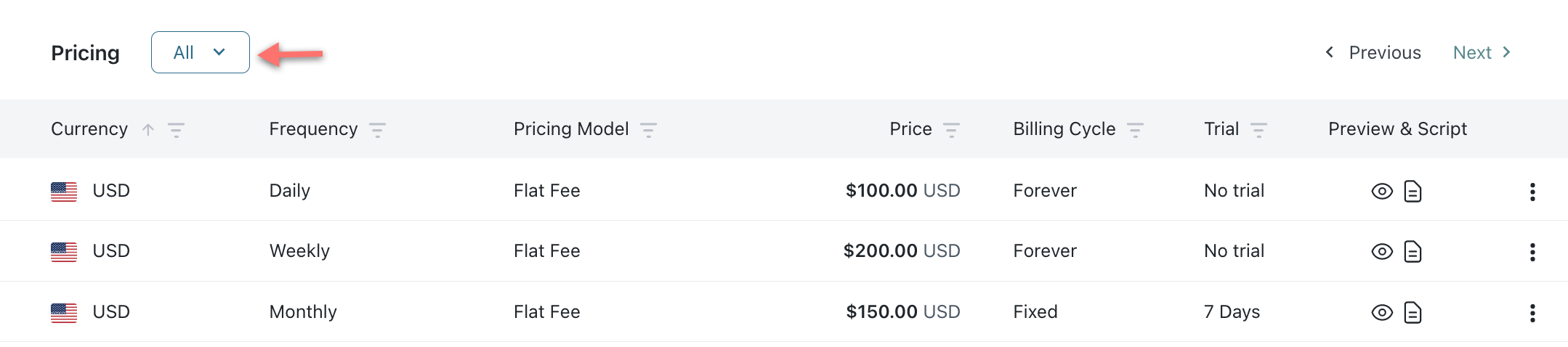Open the Pricing Model column filter
This screenshot has width=1568, height=347.
click(648, 130)
